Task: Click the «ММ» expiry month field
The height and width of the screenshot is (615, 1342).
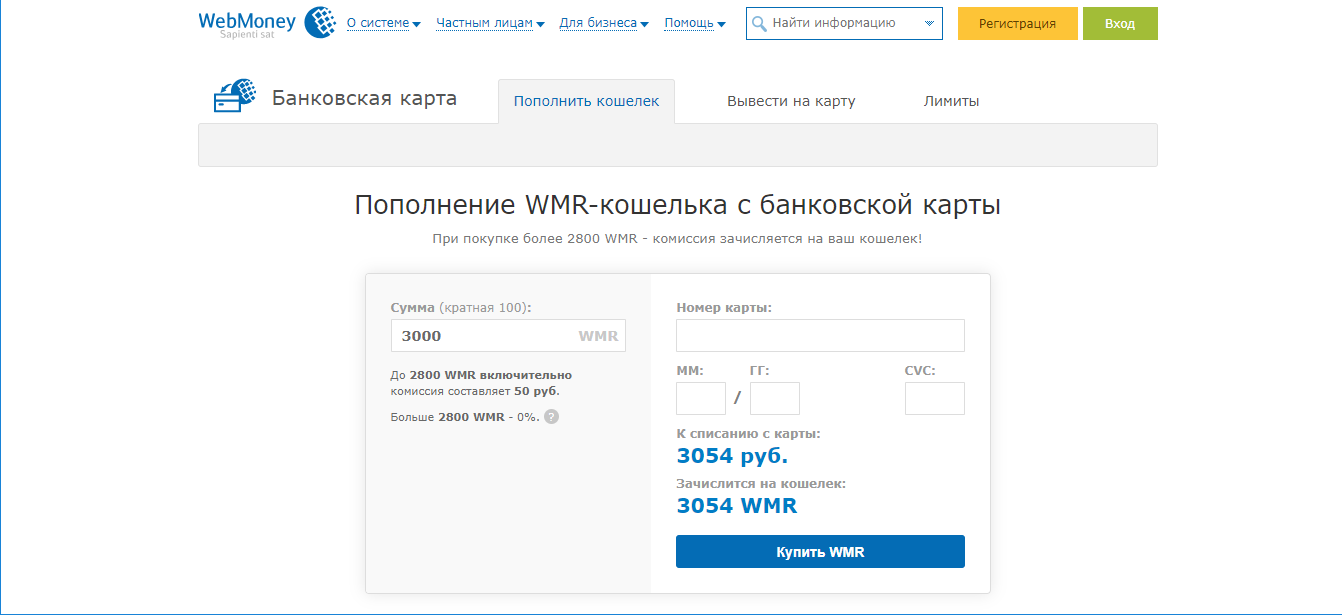Action: pos(700,398)
